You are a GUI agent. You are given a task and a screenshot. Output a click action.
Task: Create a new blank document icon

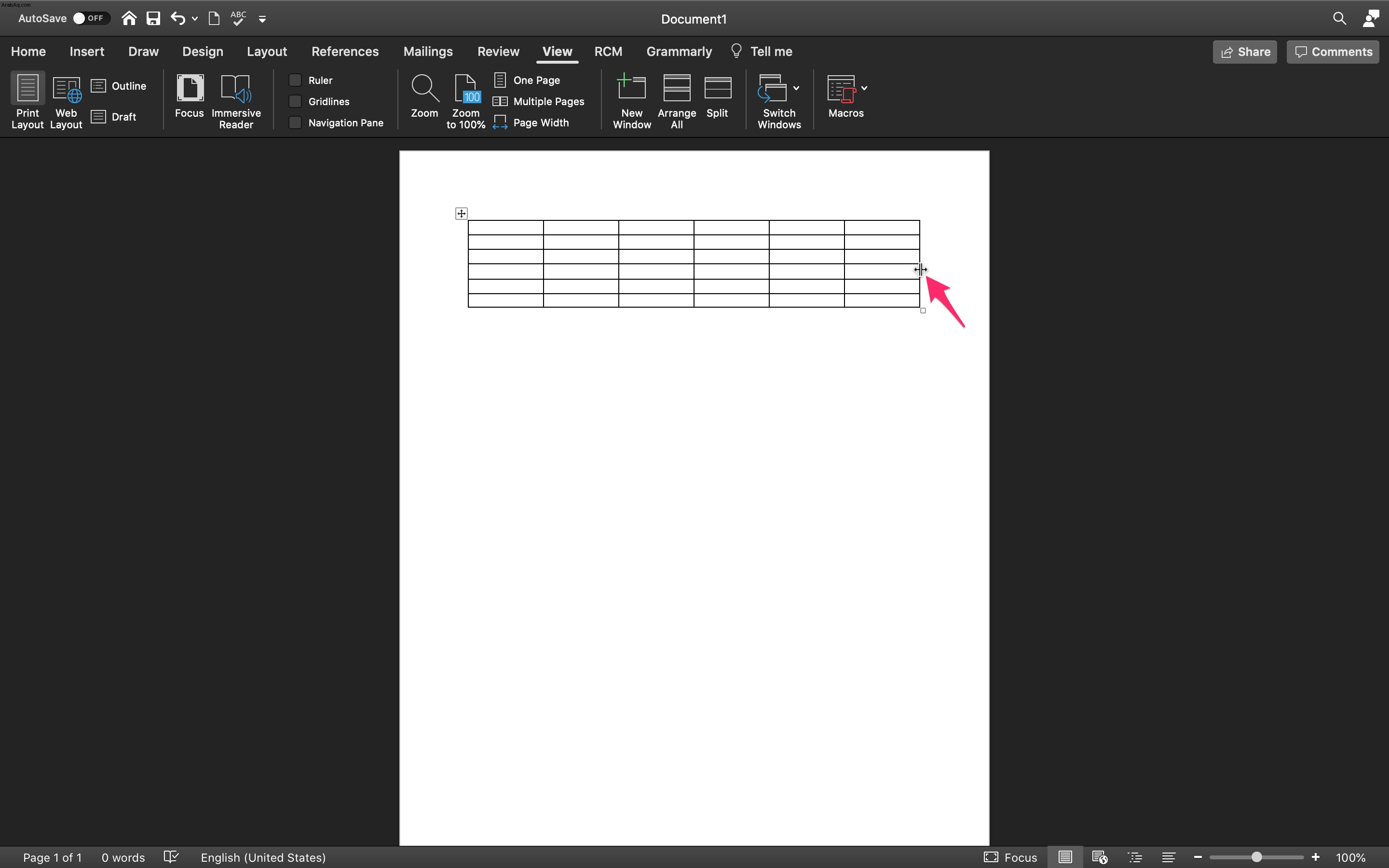tap(214, 18)
